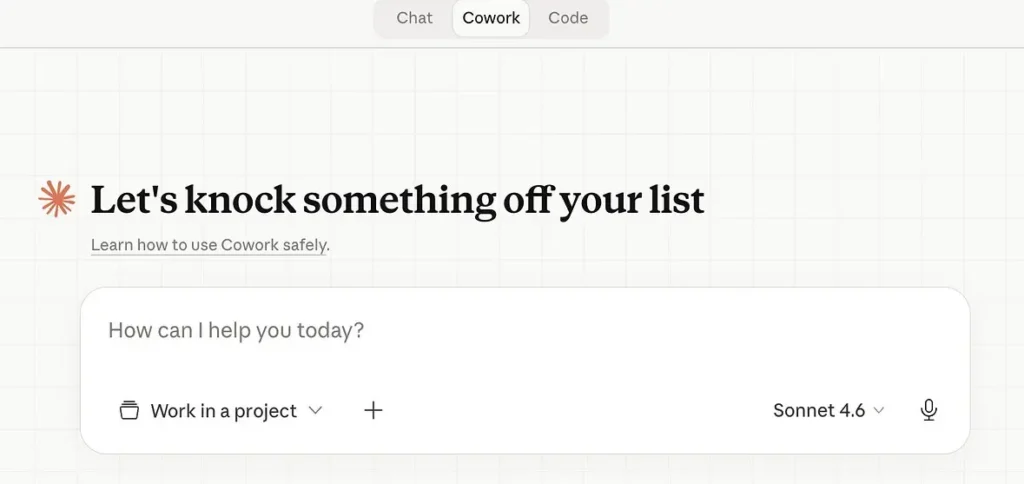Start voice input with the microphone icon
1024x484 pixels.
929,410
